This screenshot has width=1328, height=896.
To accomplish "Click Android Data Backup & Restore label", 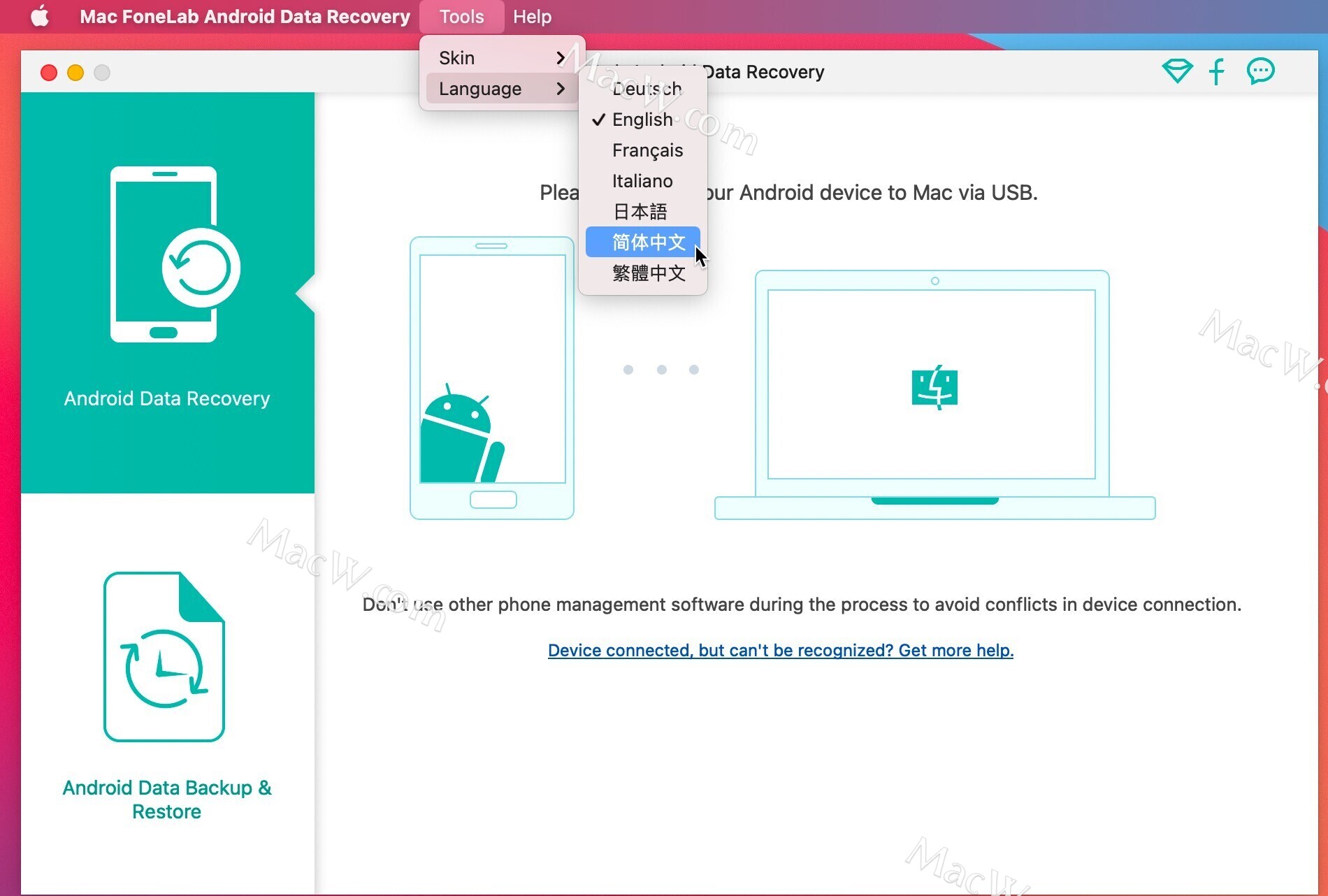I will [x=167, y=800].
